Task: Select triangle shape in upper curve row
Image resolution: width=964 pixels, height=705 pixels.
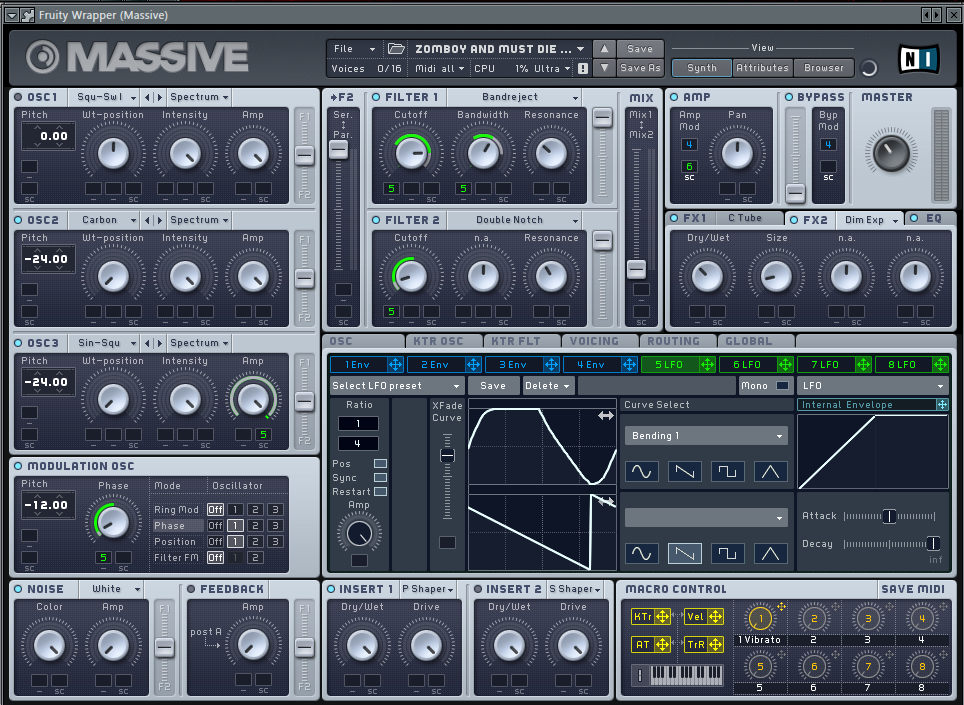Action: 770,471
